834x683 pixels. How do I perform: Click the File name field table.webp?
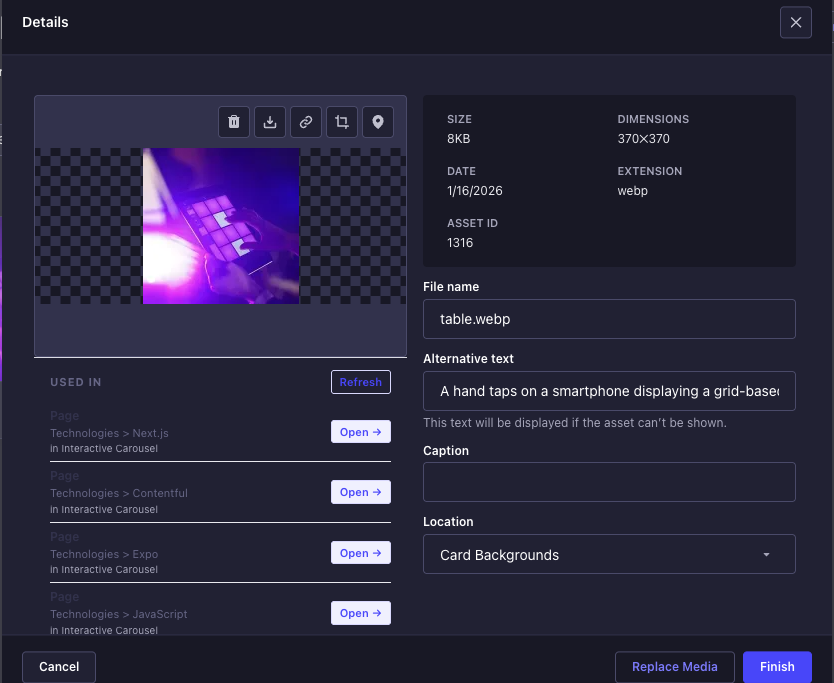pyautogui.click(x=609, y=319)
